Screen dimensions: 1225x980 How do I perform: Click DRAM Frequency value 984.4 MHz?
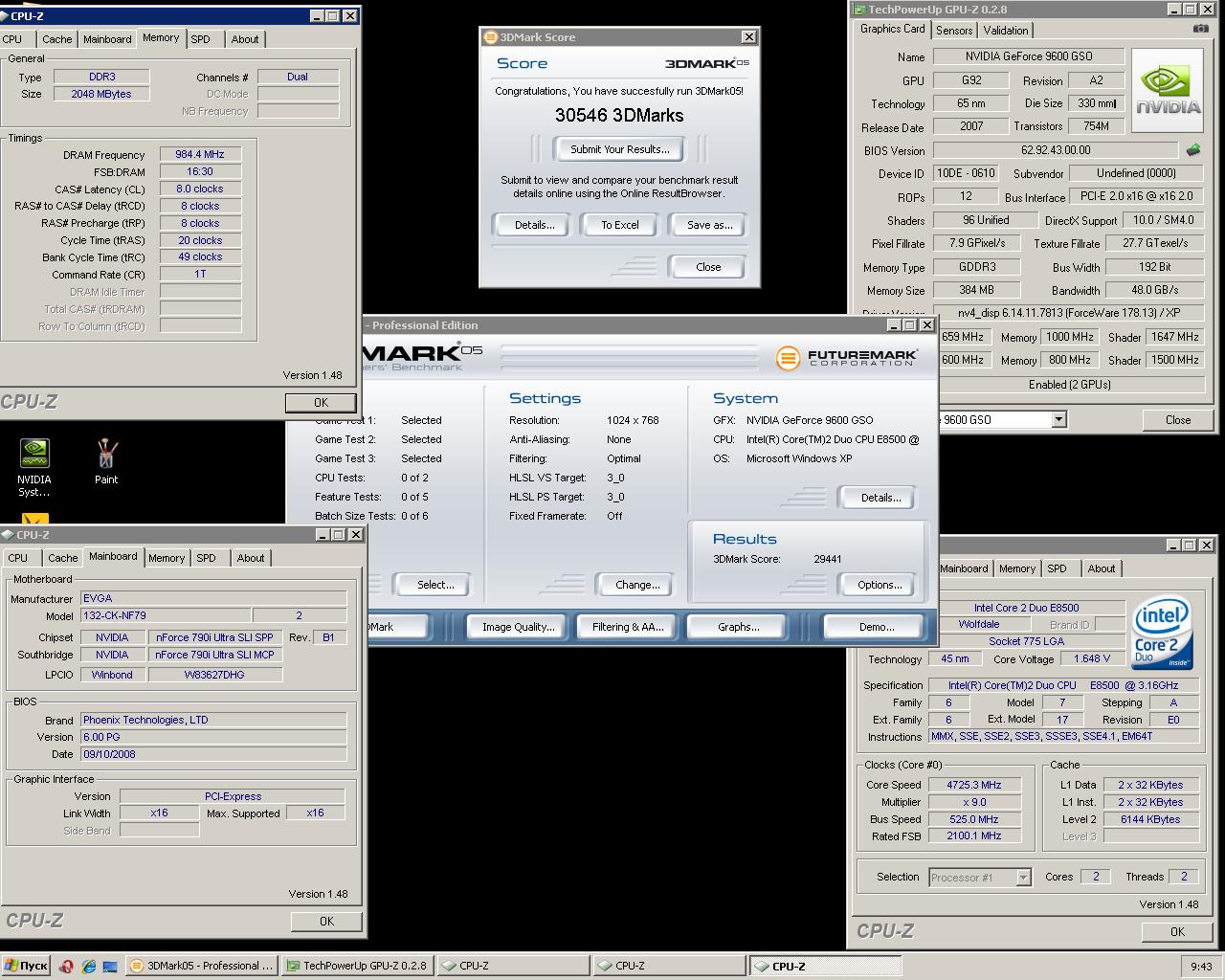pos(200,154)
